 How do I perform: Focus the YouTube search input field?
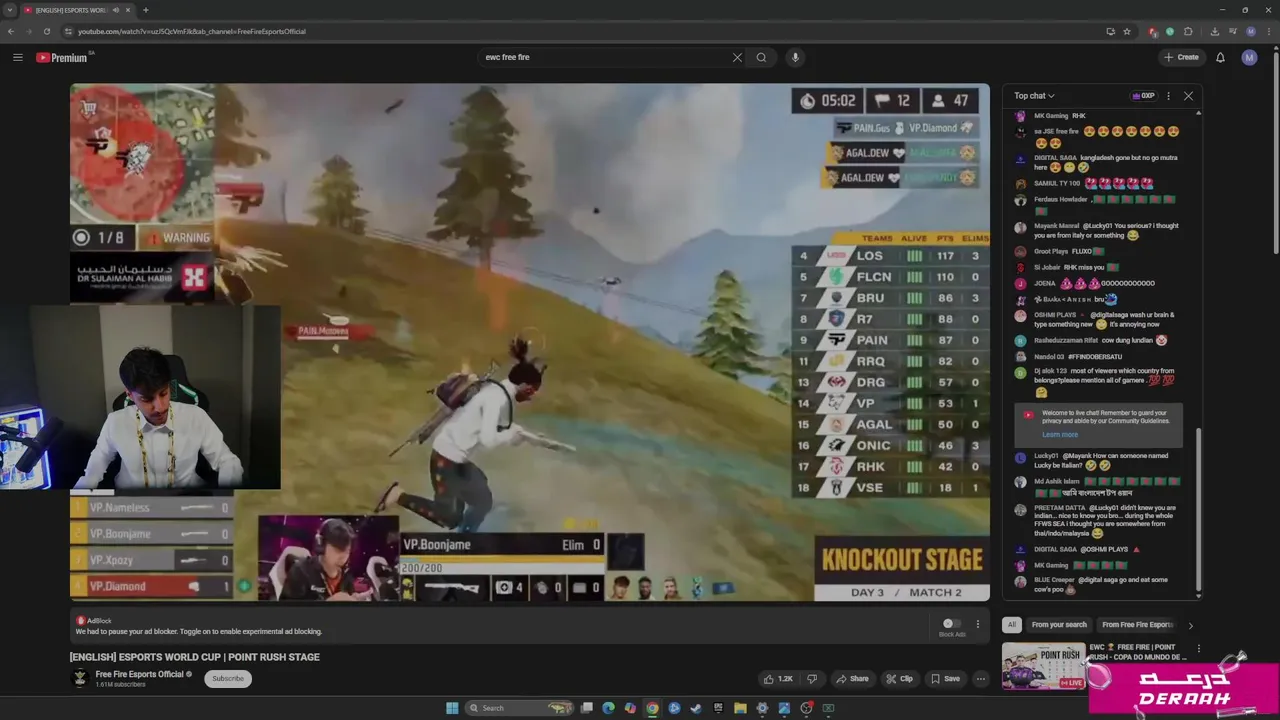(605, 57)
